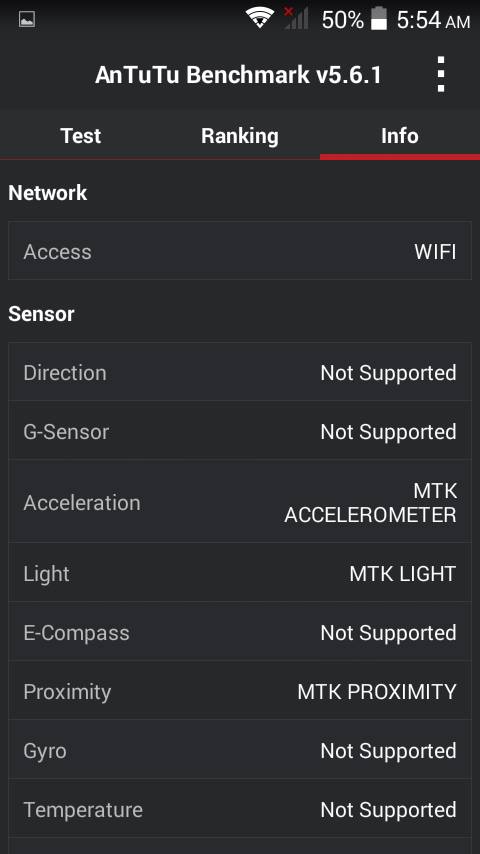Tap the Access WIFI row
This screenshot has height=854, width=480.
point(240,251)
